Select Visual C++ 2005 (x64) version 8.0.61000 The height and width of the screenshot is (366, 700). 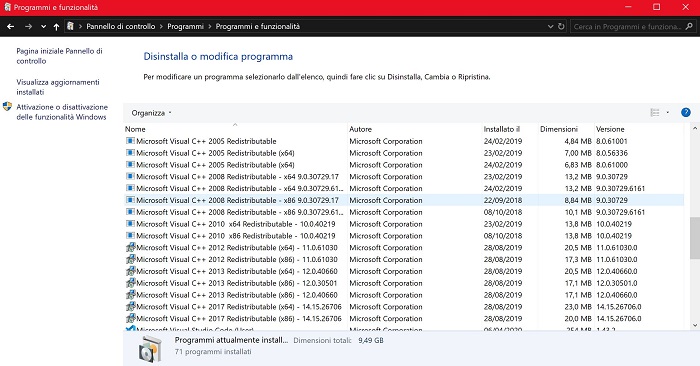404,165
